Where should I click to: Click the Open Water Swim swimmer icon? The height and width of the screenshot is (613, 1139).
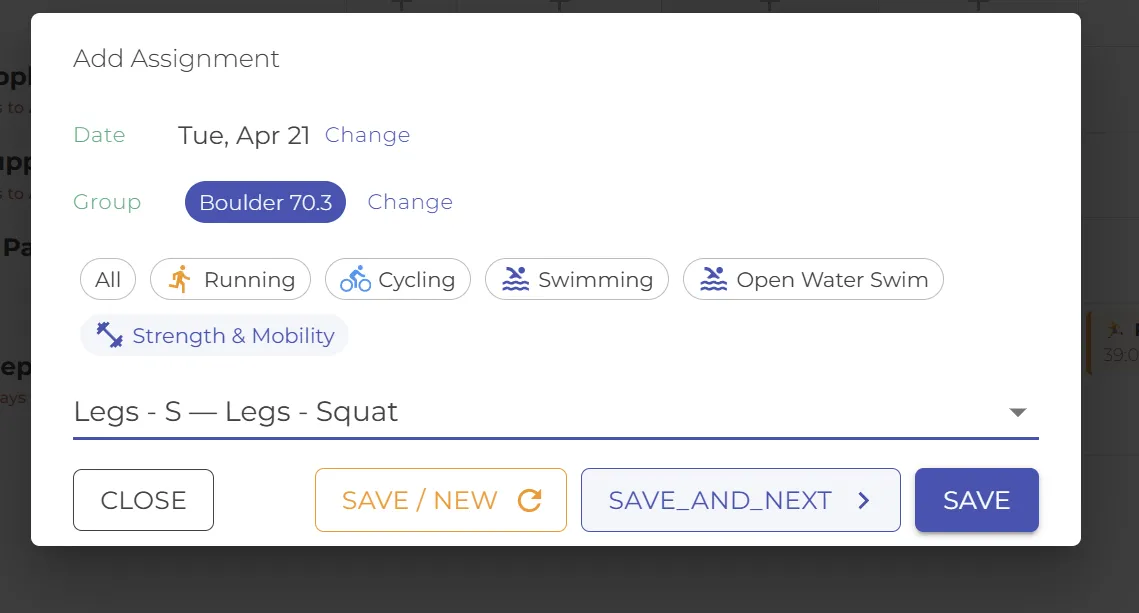pos(713,279)
